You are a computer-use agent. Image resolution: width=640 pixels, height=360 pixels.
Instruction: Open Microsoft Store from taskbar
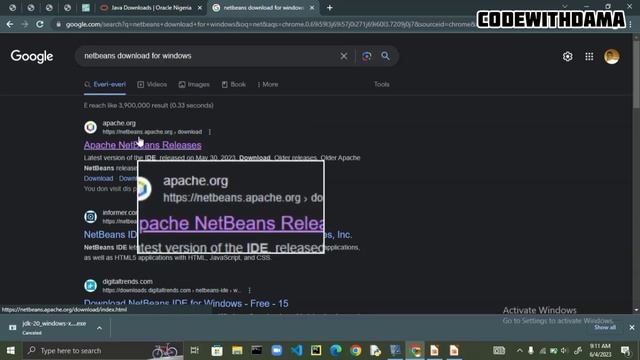coord(217,351)
